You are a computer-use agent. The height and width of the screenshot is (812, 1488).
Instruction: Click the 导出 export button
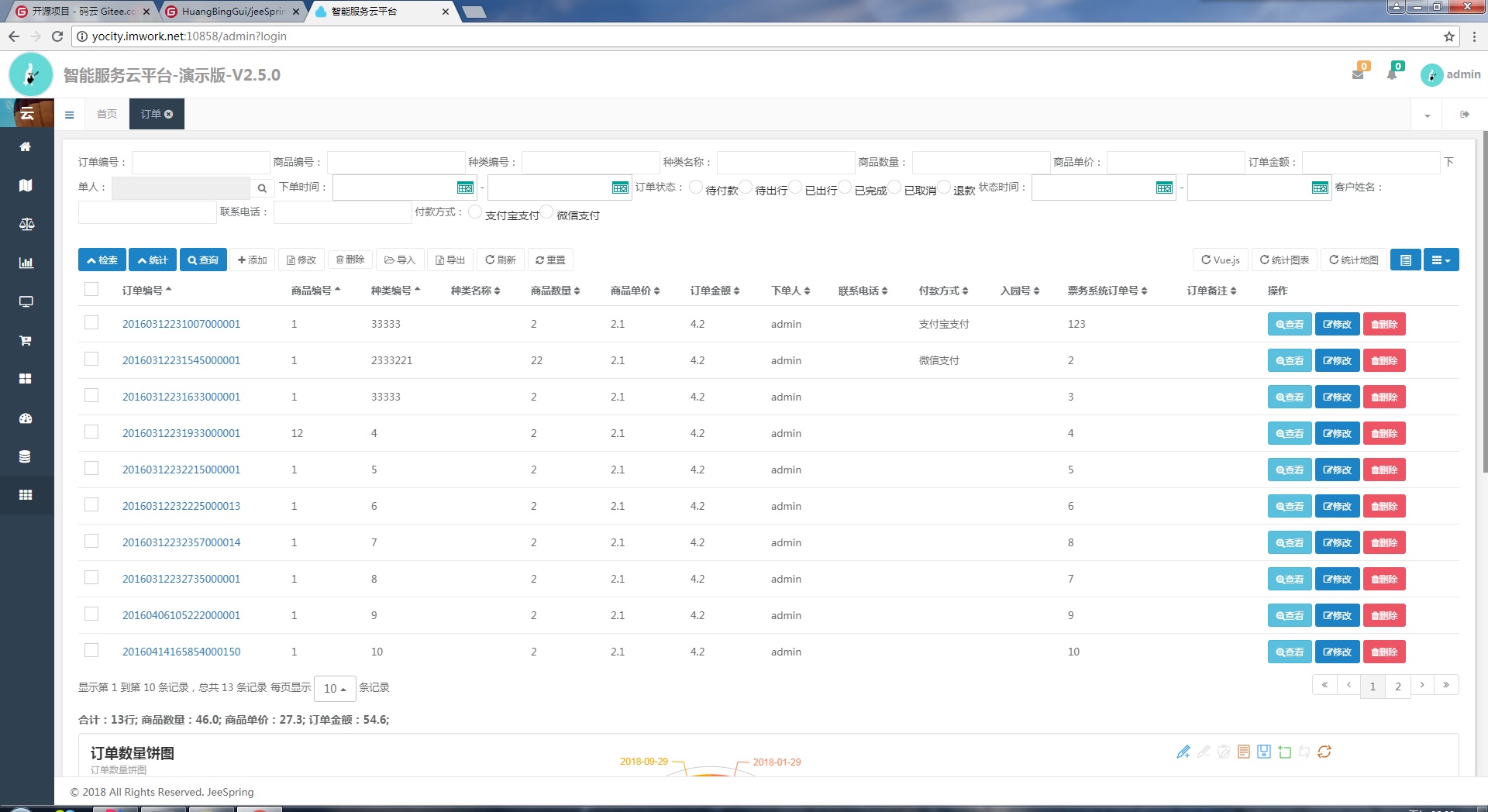[x=450, y=260]
